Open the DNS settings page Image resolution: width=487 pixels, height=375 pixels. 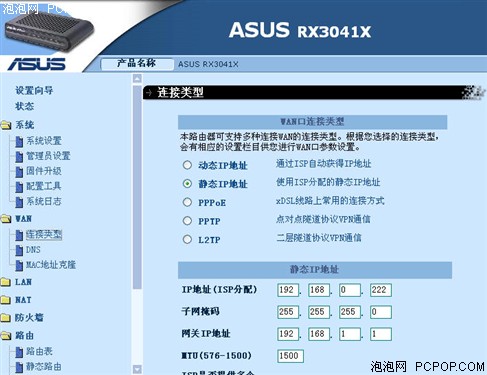tap(33, 250)
